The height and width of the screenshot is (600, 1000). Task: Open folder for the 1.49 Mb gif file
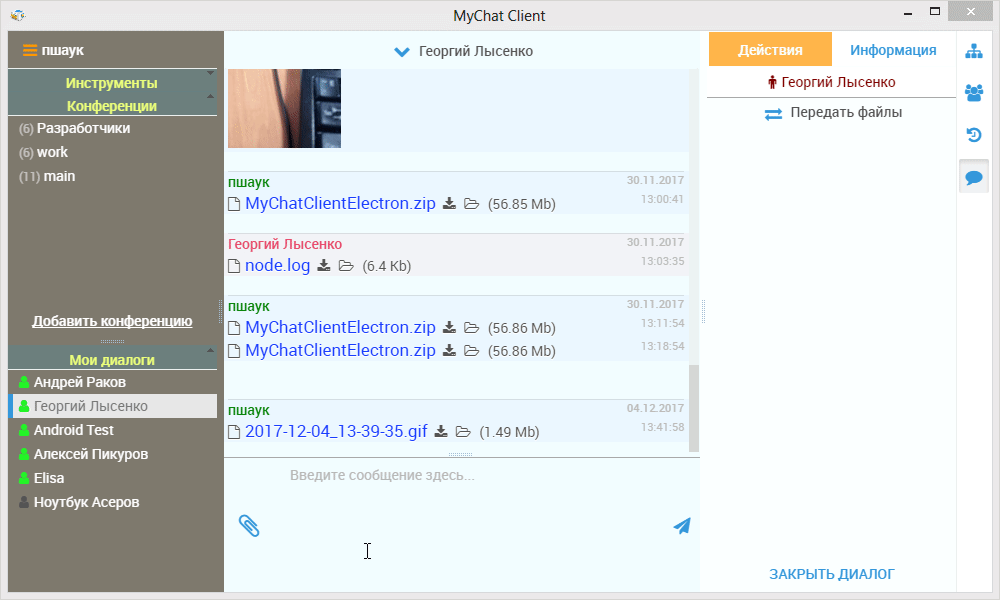(463, 432)
